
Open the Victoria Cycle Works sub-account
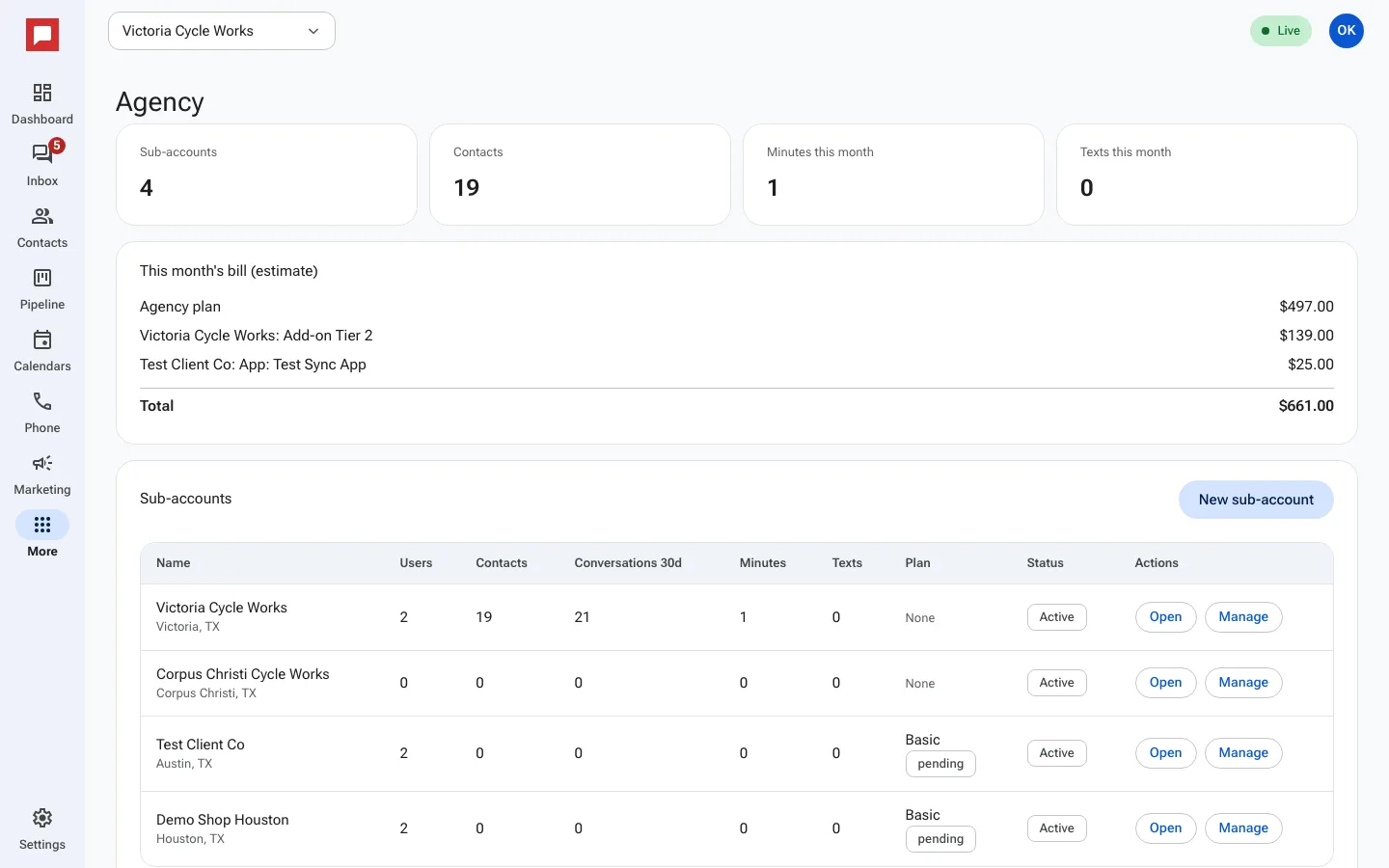(1165, 617)
